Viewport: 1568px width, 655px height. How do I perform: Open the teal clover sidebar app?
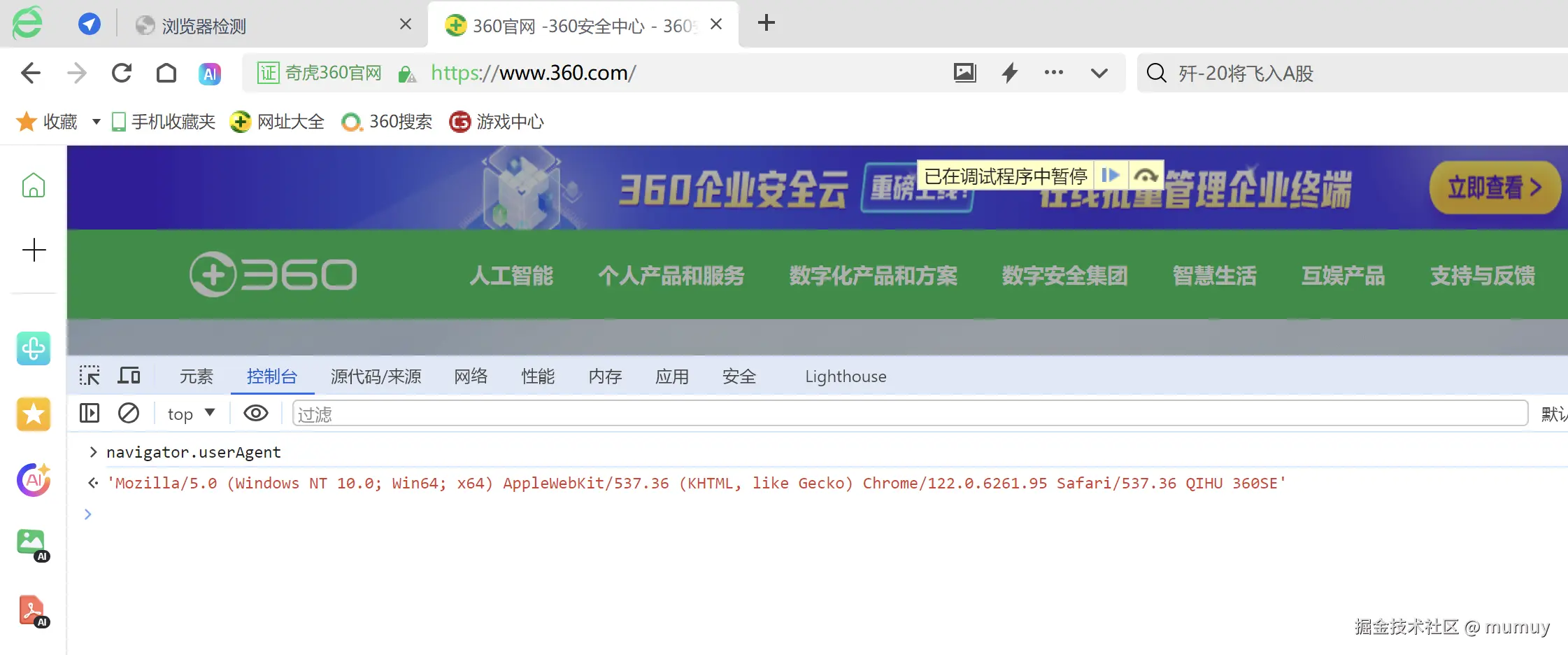point(34,348)
